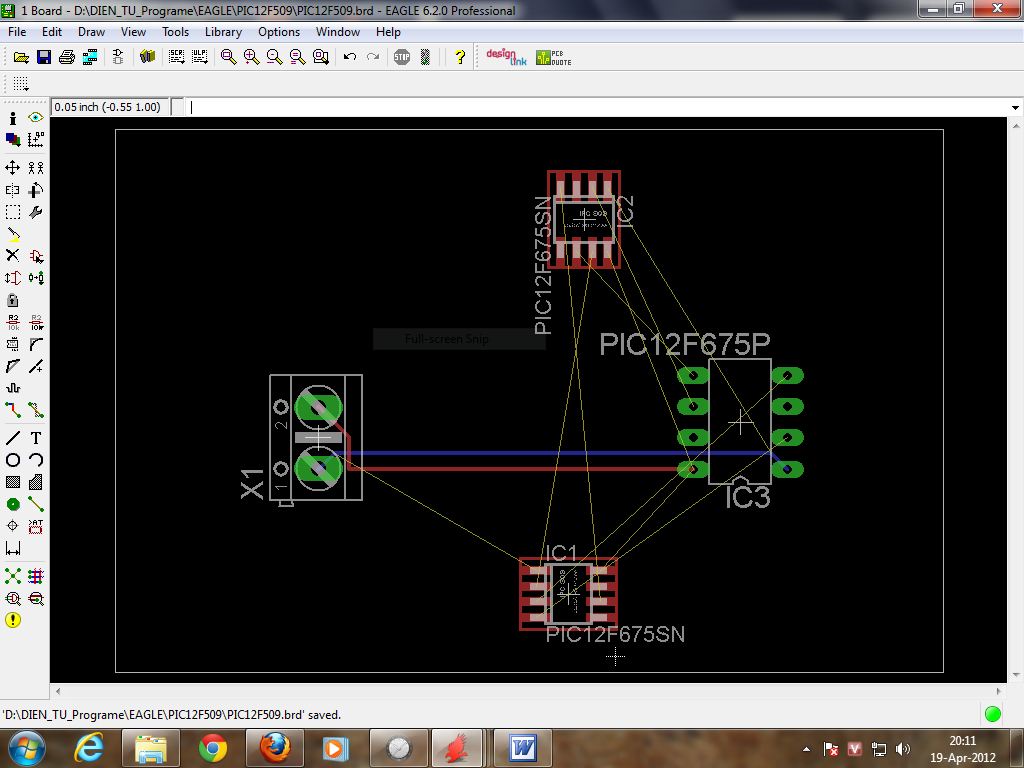Show hidden system tray icons
Image resolution: width=1024 pixels, height=768 pixels.
coord(807,749)
